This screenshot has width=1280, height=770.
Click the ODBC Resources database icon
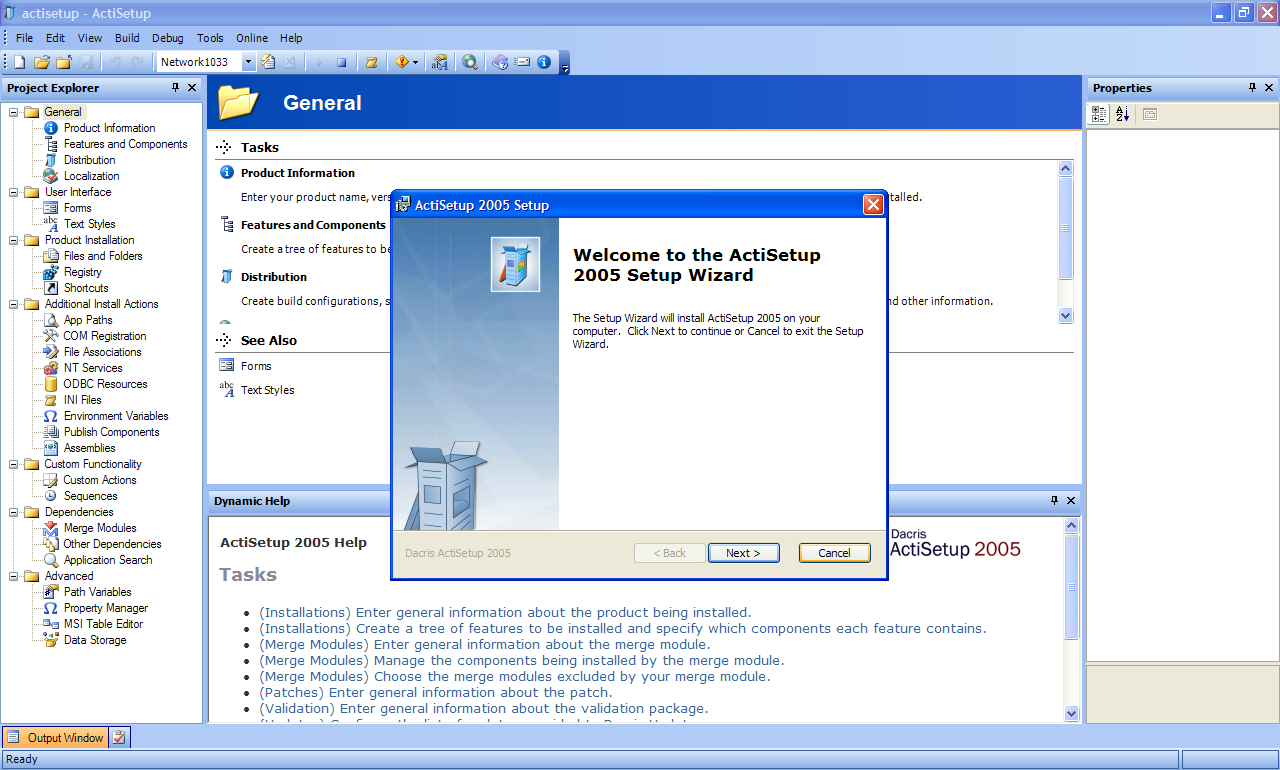coord(51,384)
